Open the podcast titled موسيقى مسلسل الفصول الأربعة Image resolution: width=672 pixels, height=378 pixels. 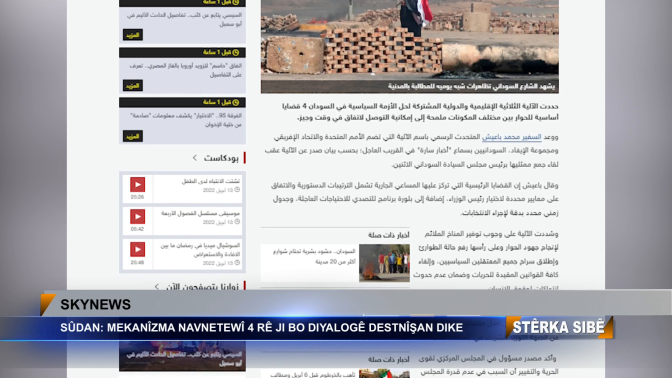[x=201, y=213]
